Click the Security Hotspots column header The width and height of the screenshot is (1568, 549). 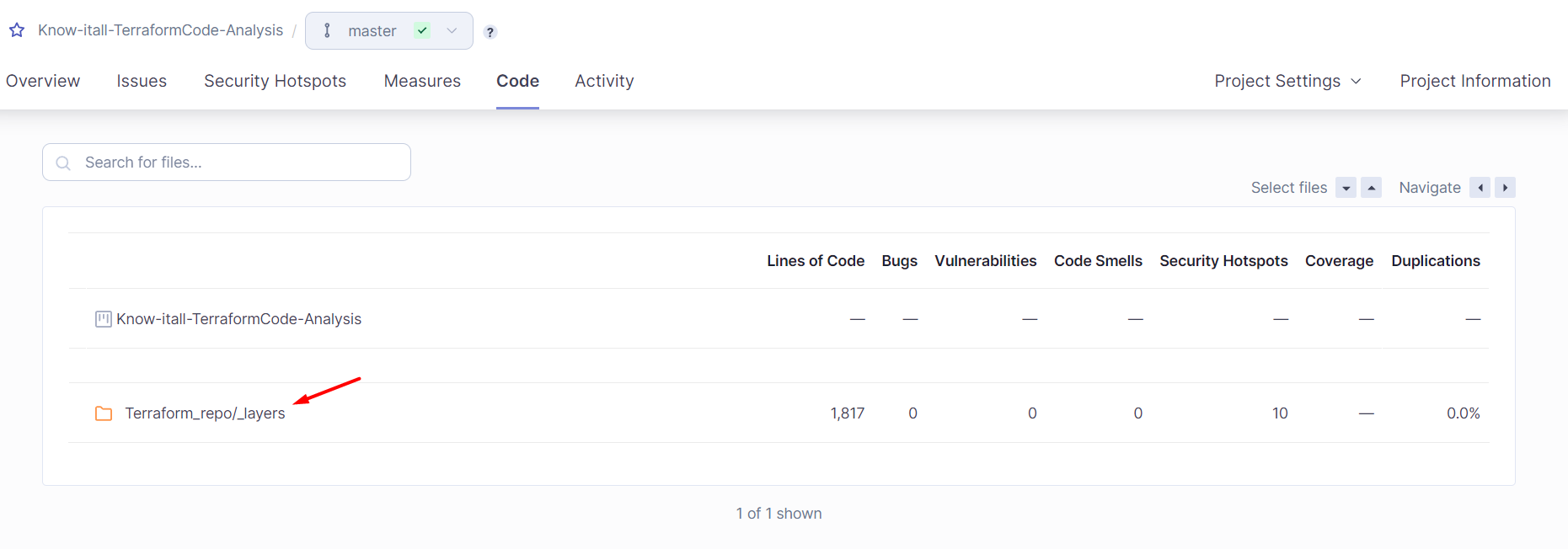[1223, 261]
